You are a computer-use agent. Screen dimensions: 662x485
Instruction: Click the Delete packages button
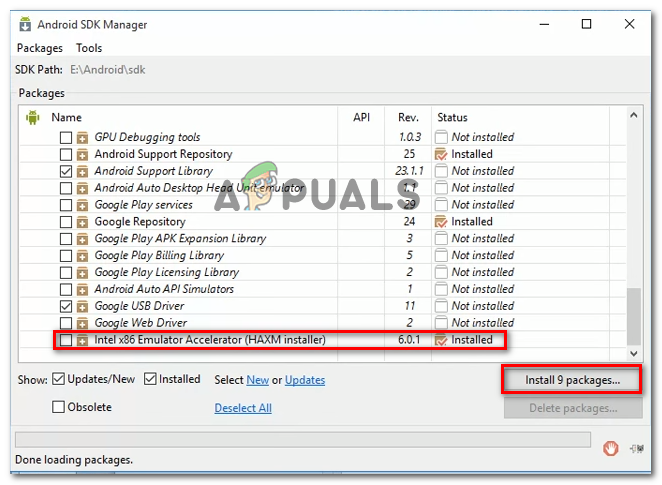pos(573,408)
